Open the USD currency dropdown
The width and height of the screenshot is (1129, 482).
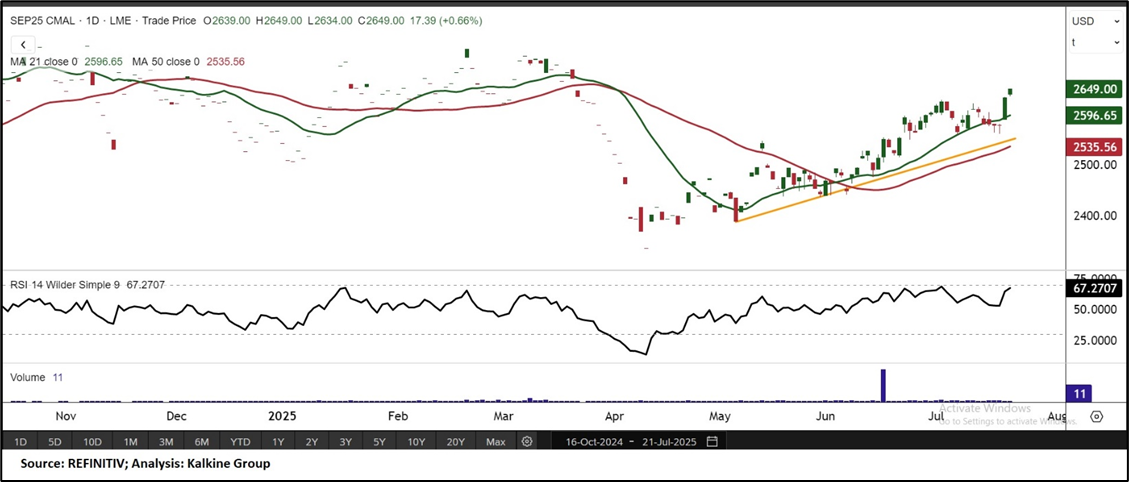(x=1094, y=22)
